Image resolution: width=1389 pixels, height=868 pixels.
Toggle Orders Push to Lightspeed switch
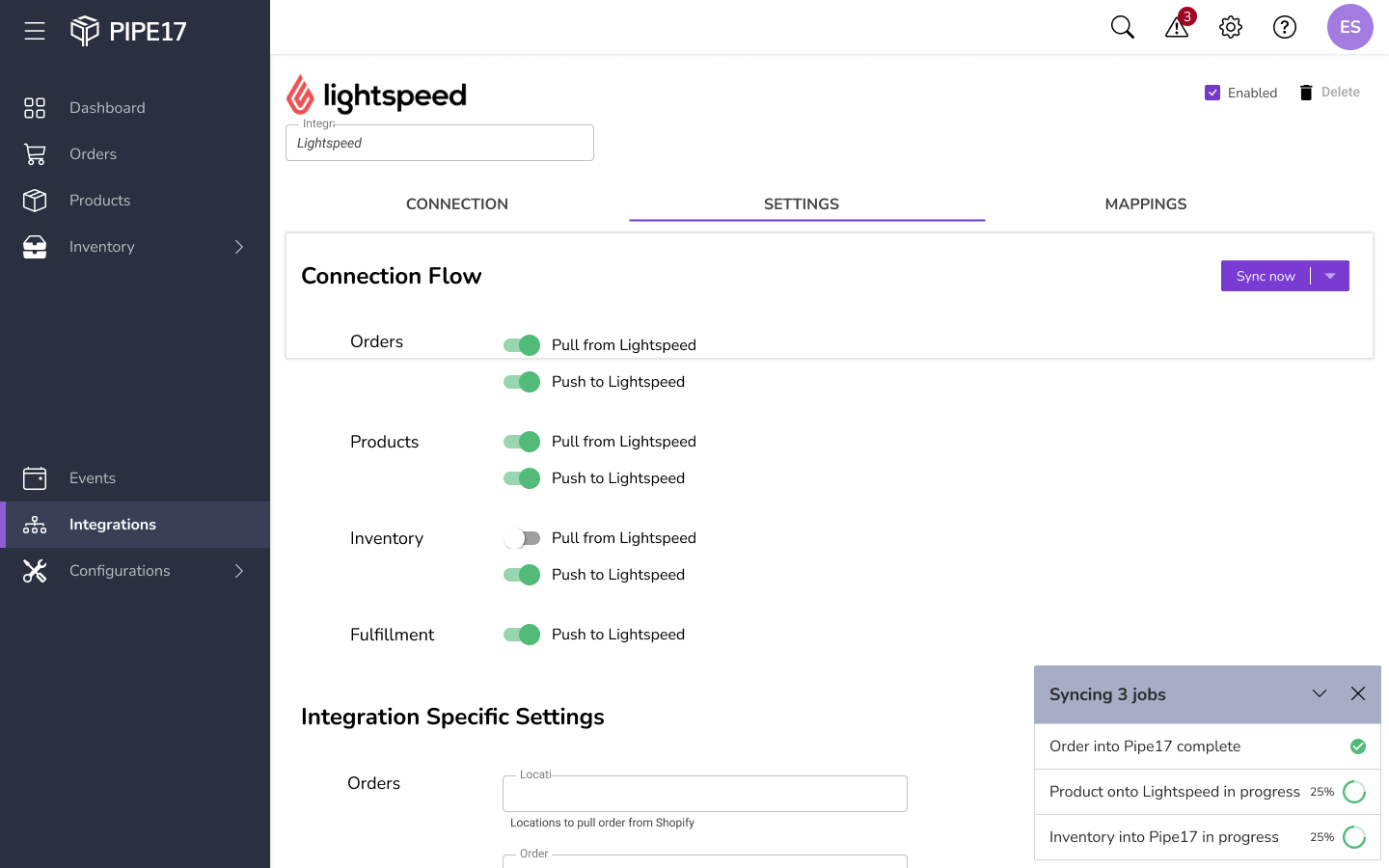tap(522, 382)
